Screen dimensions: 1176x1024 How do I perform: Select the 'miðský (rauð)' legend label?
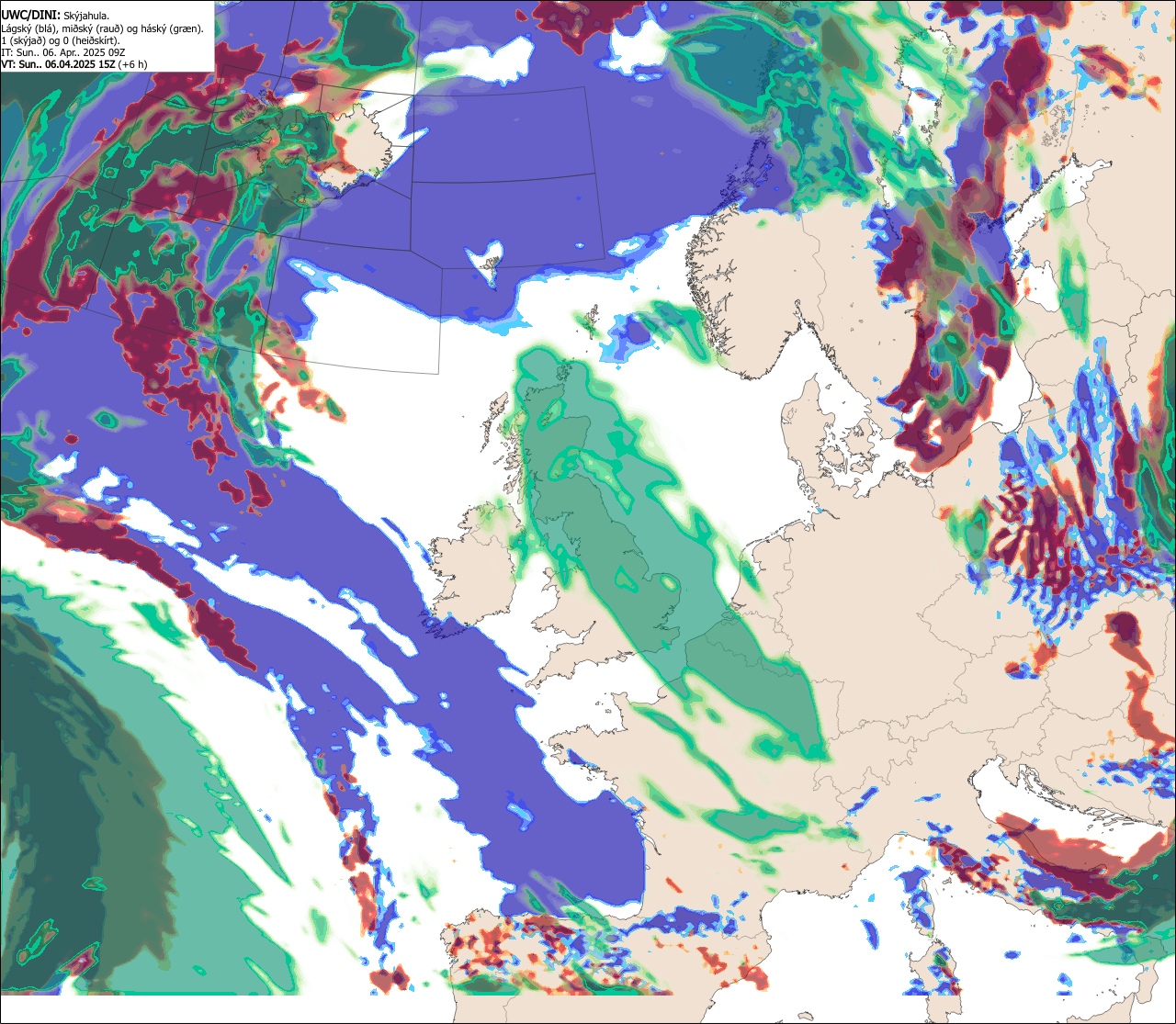[93, 29]
